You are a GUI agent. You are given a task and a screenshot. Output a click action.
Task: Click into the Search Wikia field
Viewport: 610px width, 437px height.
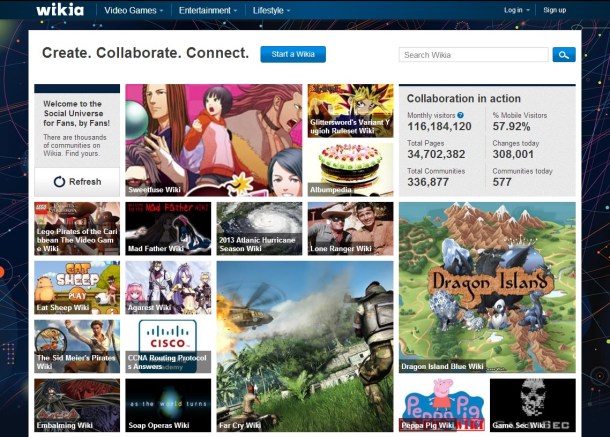coord(473,55)
